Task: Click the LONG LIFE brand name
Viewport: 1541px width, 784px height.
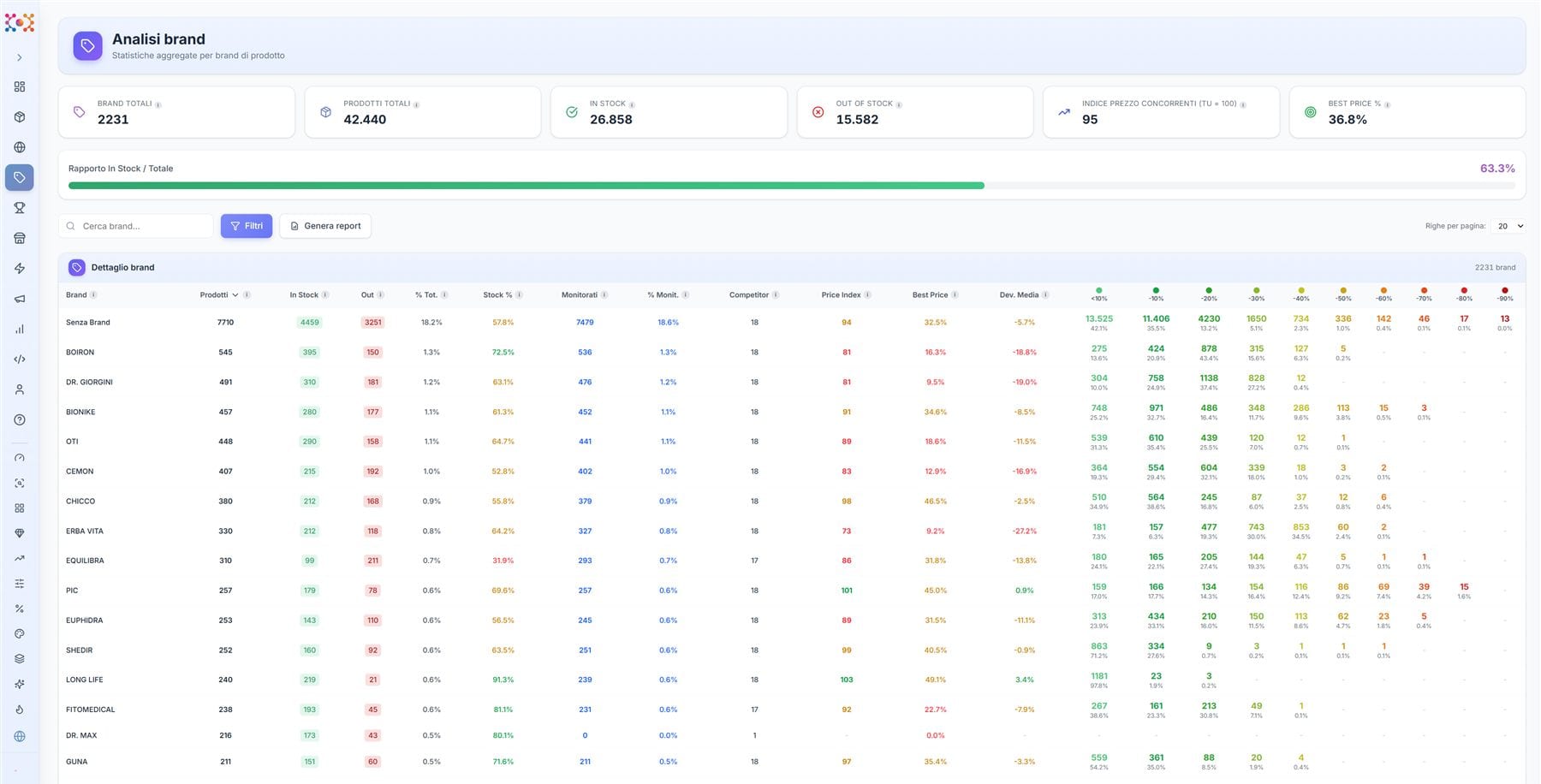Action: pos(84,680)
